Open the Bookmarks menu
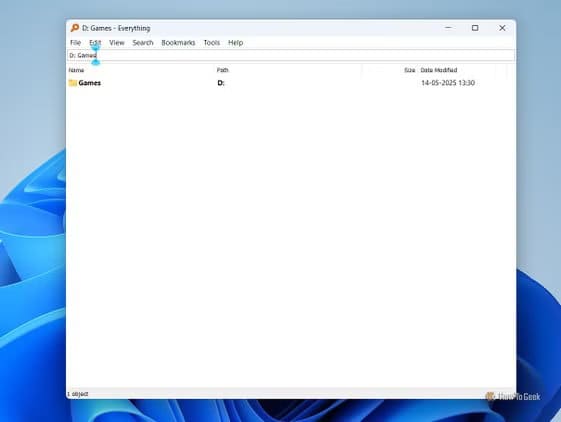Viewport: 561px width, 422px height. (x=178, y=43)
